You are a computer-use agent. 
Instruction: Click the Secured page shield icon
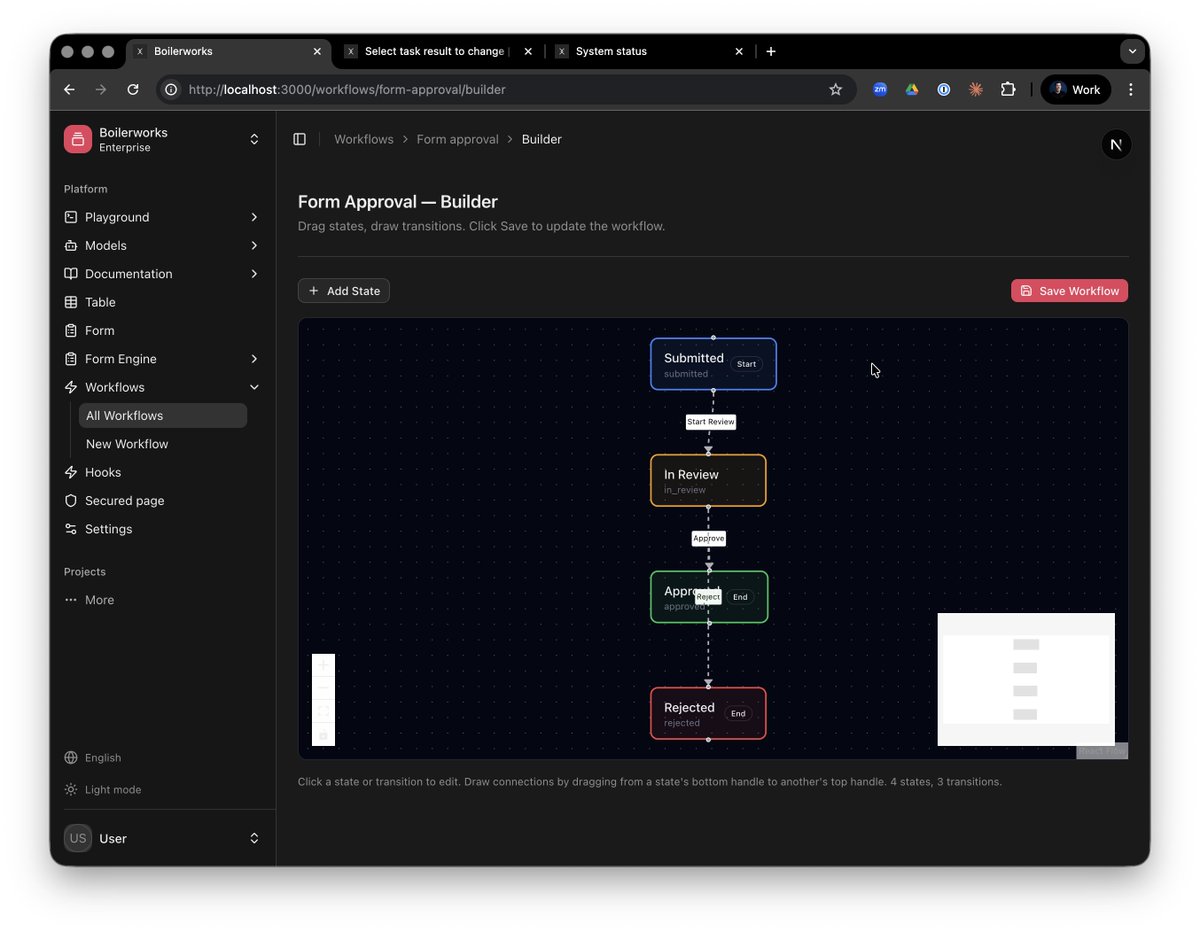[71, 501]
